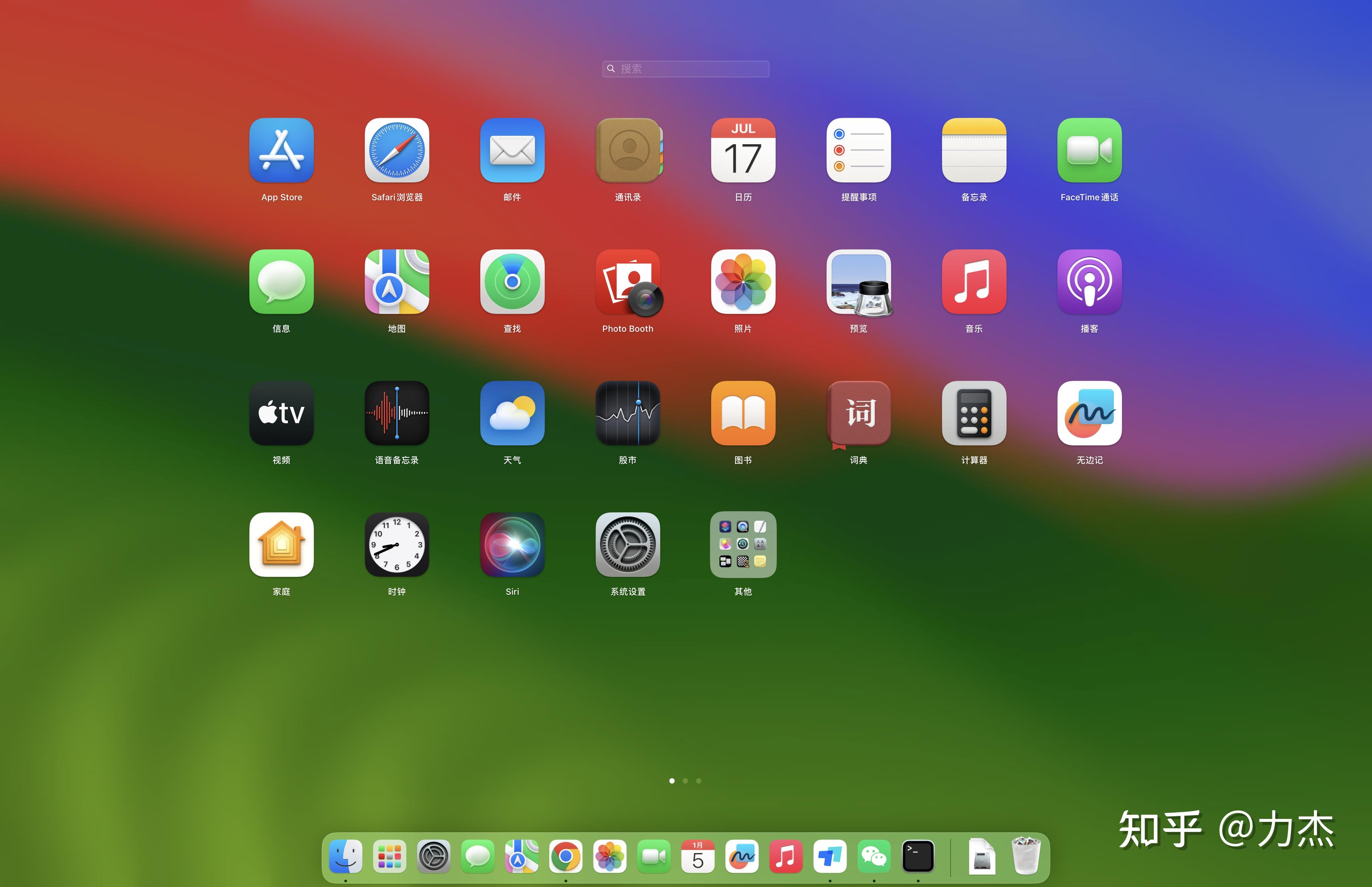Image resolution: width=1372 pixels, height=887 pixels.
Task: Launch 计算器 (Calculator) app
Action: [x=974, y=413]
